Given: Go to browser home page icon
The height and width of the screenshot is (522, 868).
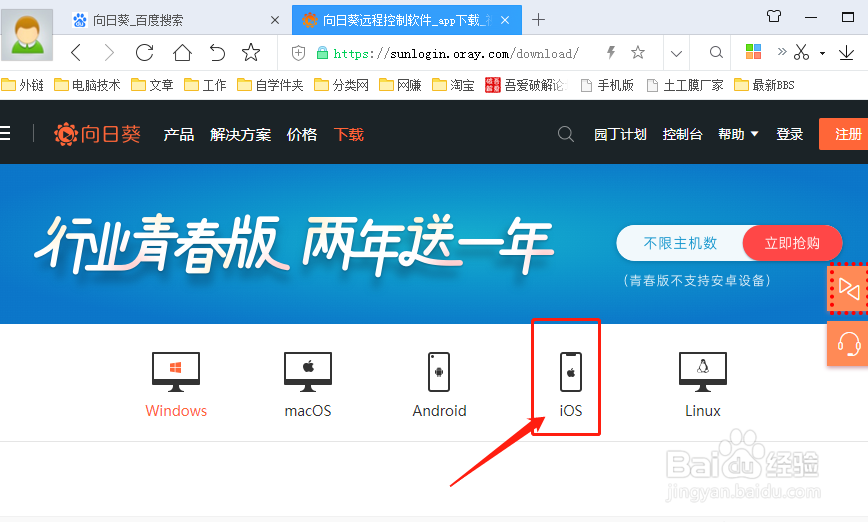Looking at the screenshot, I should pyautogui.click(x=182, y=53).
